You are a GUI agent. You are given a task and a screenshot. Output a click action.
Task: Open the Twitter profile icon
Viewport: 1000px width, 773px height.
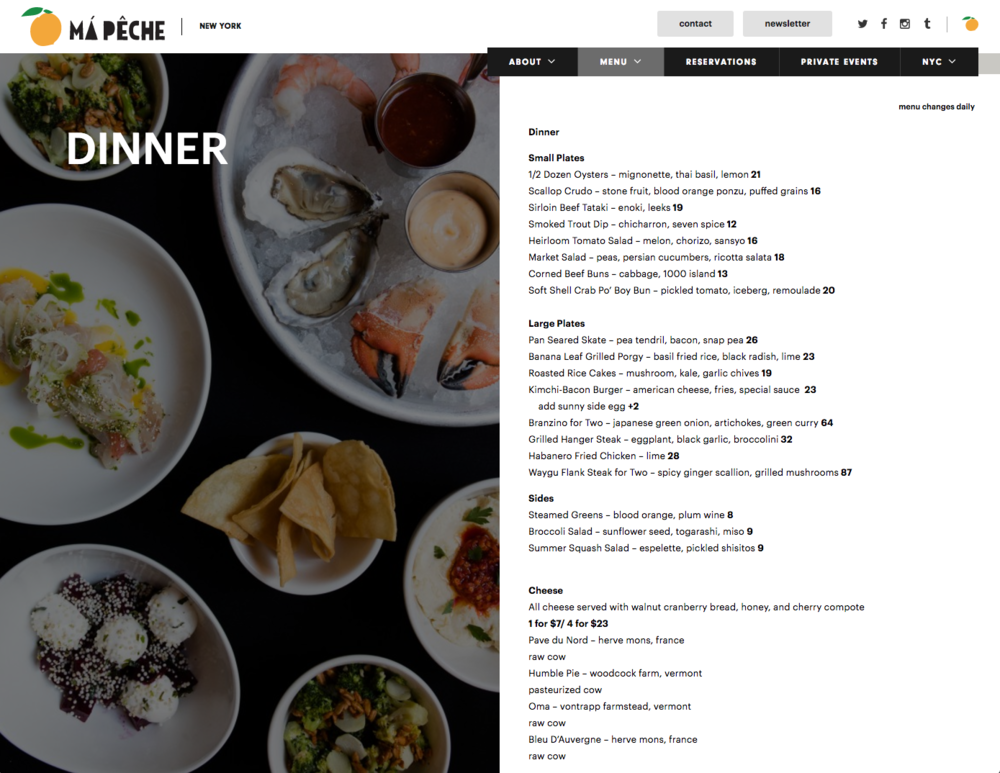pyautogui.click(x=862, y=24)
